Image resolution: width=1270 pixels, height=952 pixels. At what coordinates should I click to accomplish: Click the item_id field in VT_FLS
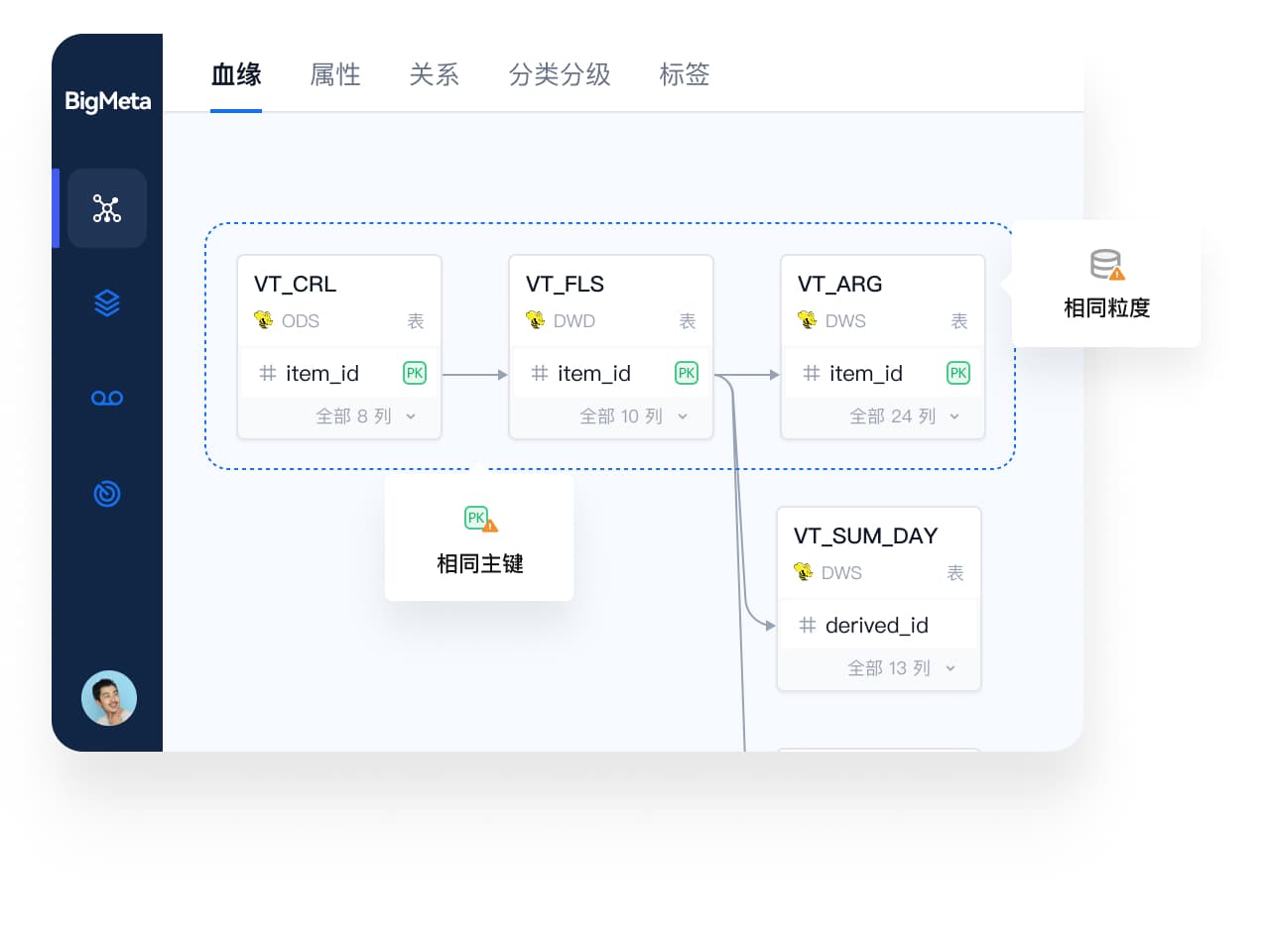(x=594, y=373)
